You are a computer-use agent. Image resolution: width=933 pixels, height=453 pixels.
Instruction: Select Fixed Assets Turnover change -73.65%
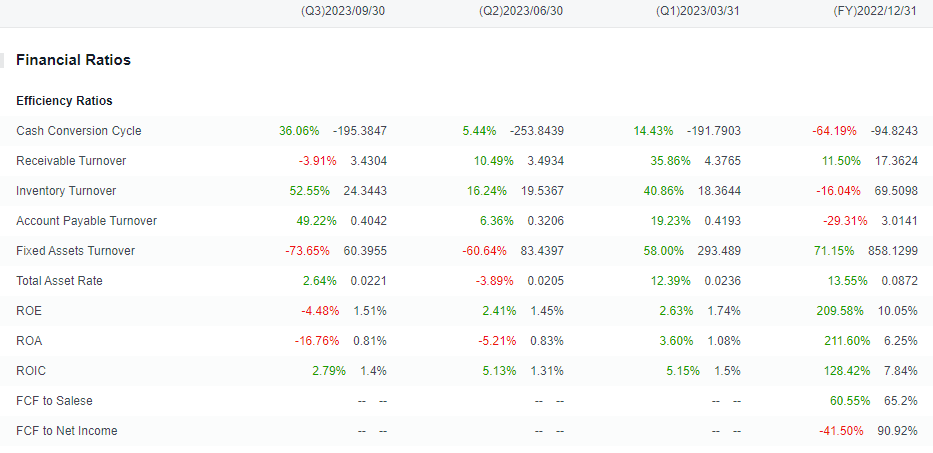tap(308, 251)
